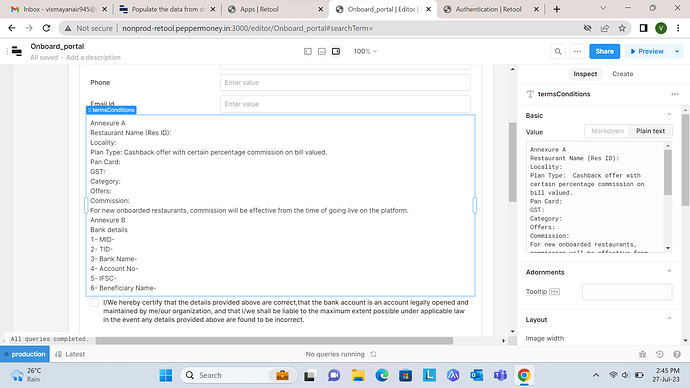This screenshot has width=690, height=388.
Task: Click the production environment button
Action: (25, 354)
